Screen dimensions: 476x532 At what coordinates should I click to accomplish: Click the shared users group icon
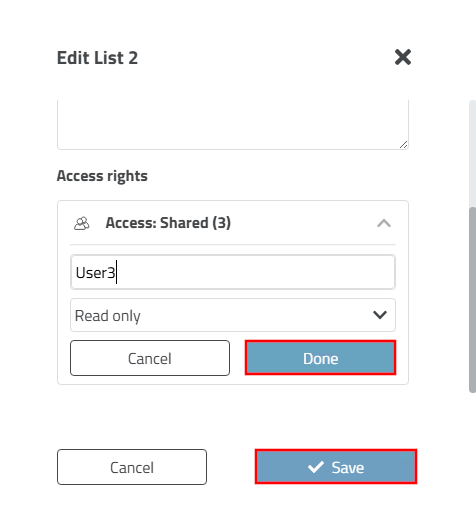tap(82, 224)
